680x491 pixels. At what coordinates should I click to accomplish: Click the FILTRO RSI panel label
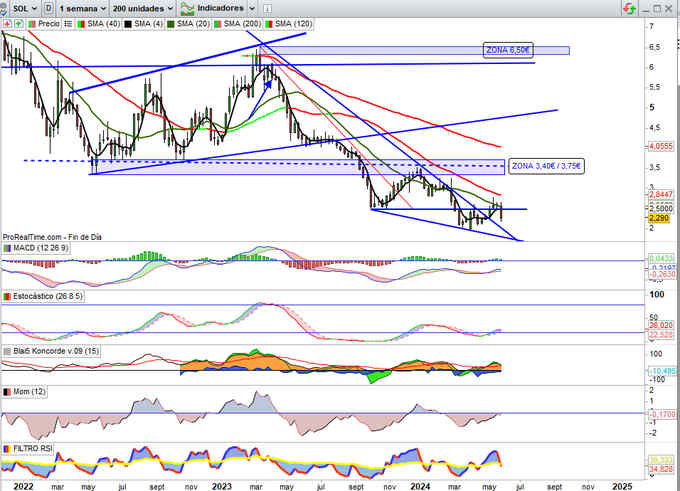[x=33, y=448]
